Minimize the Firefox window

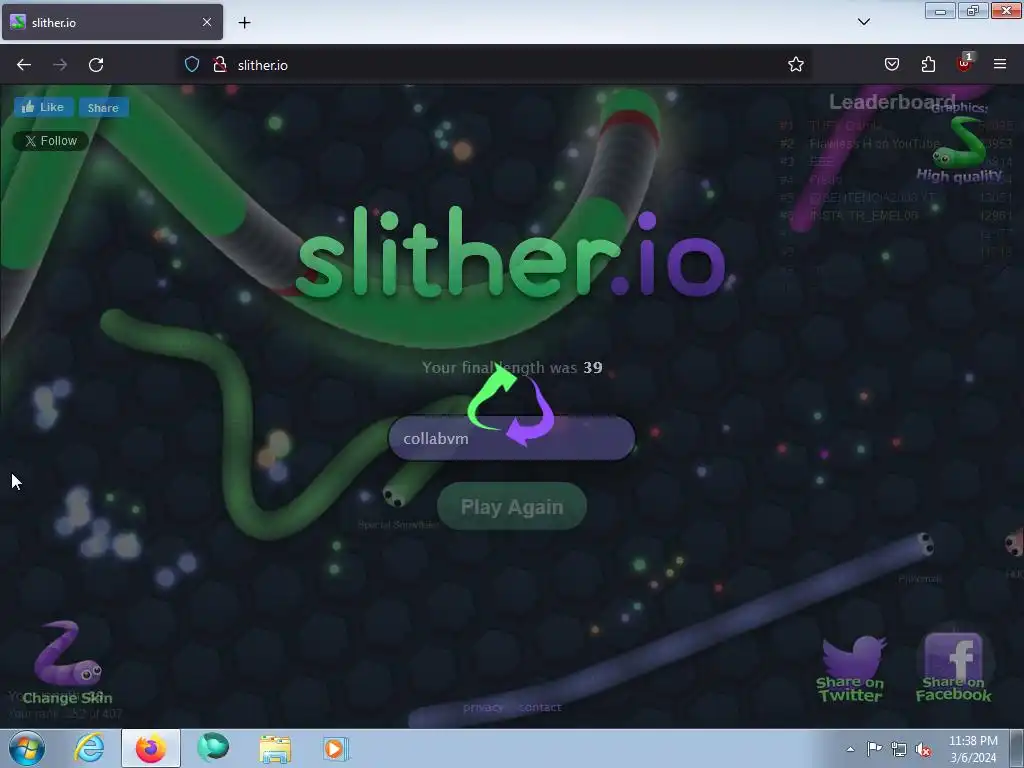(x=940, y=10)
